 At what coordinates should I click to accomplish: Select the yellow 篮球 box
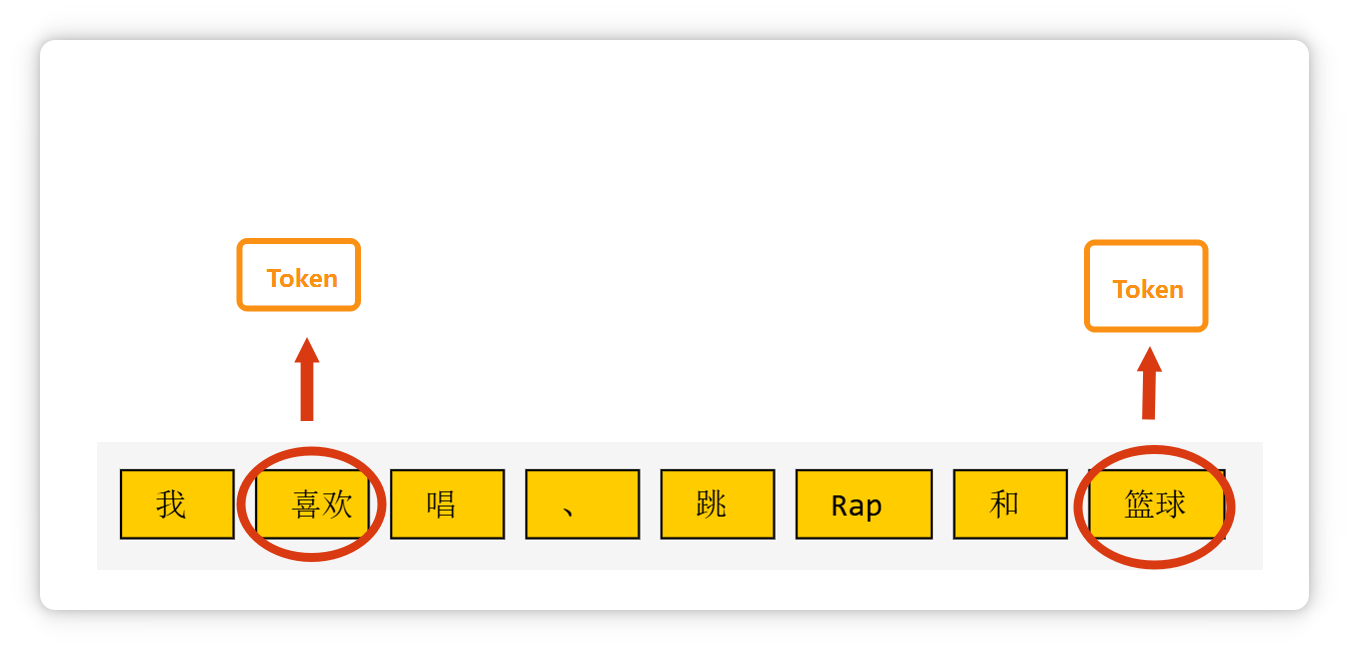point(1156,504)
